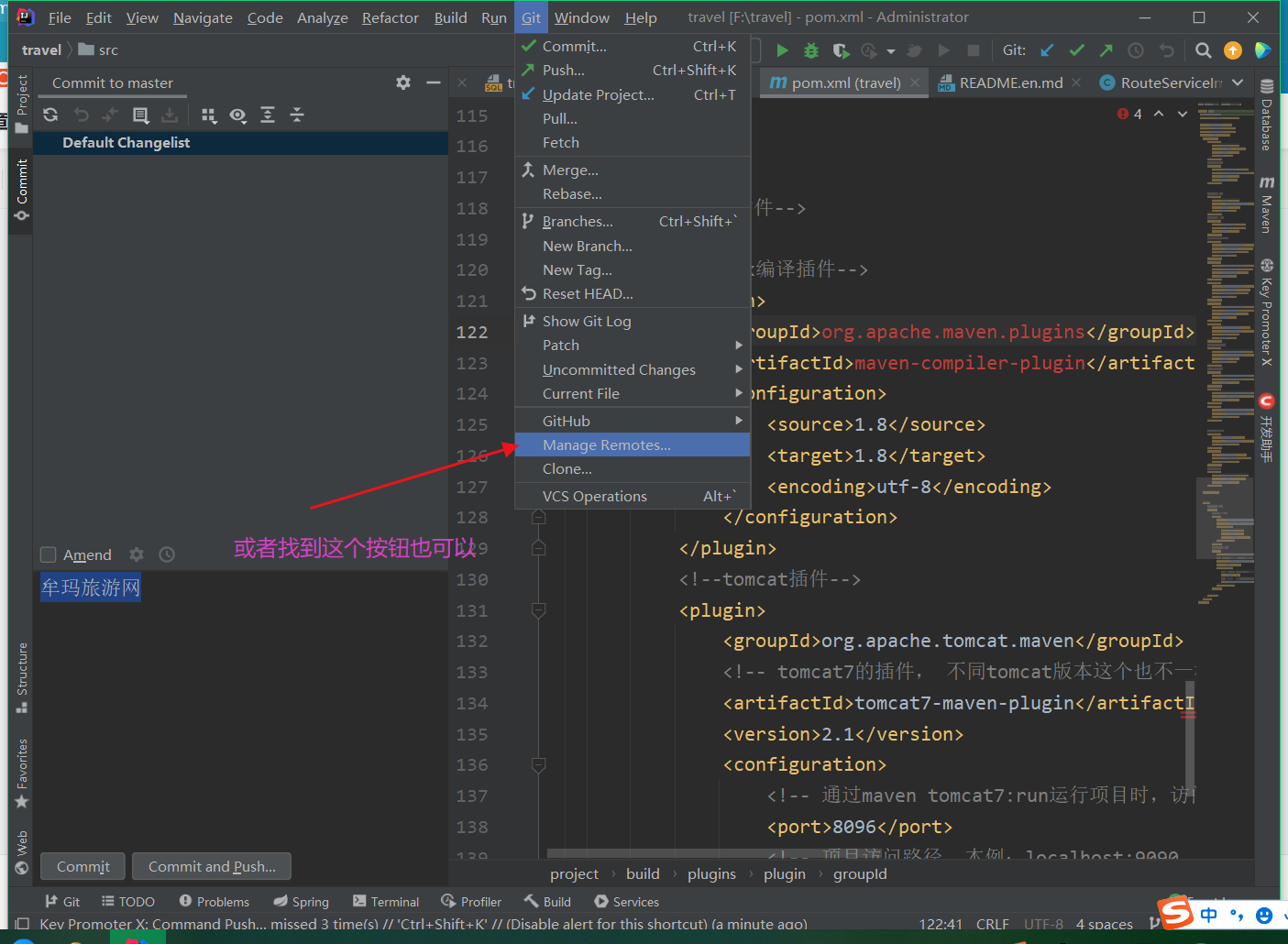Open the Maven tool window

coord(1266,205)
